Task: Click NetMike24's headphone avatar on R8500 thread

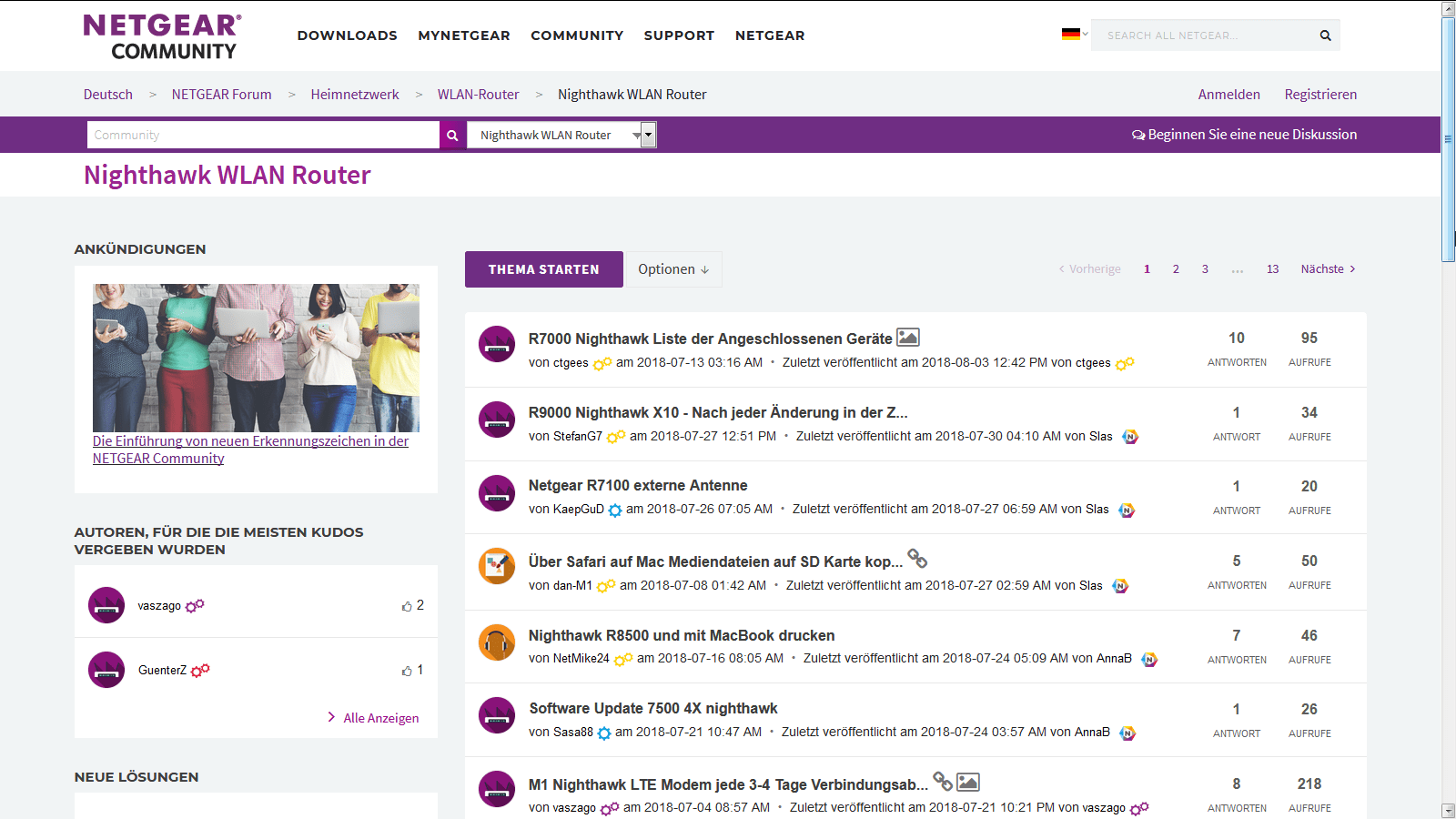Action: point(497,642)
